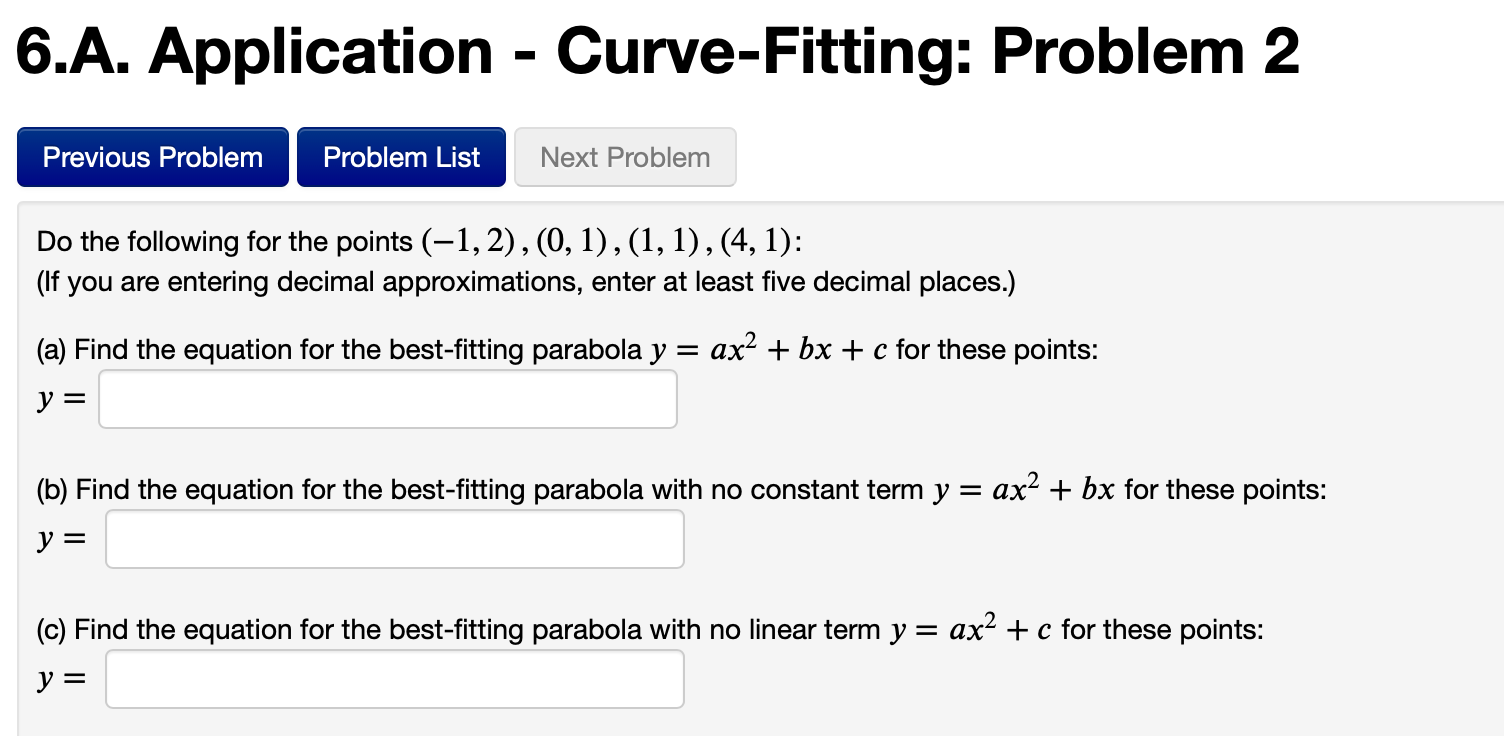Click part (a) question text

coord(566,348)
